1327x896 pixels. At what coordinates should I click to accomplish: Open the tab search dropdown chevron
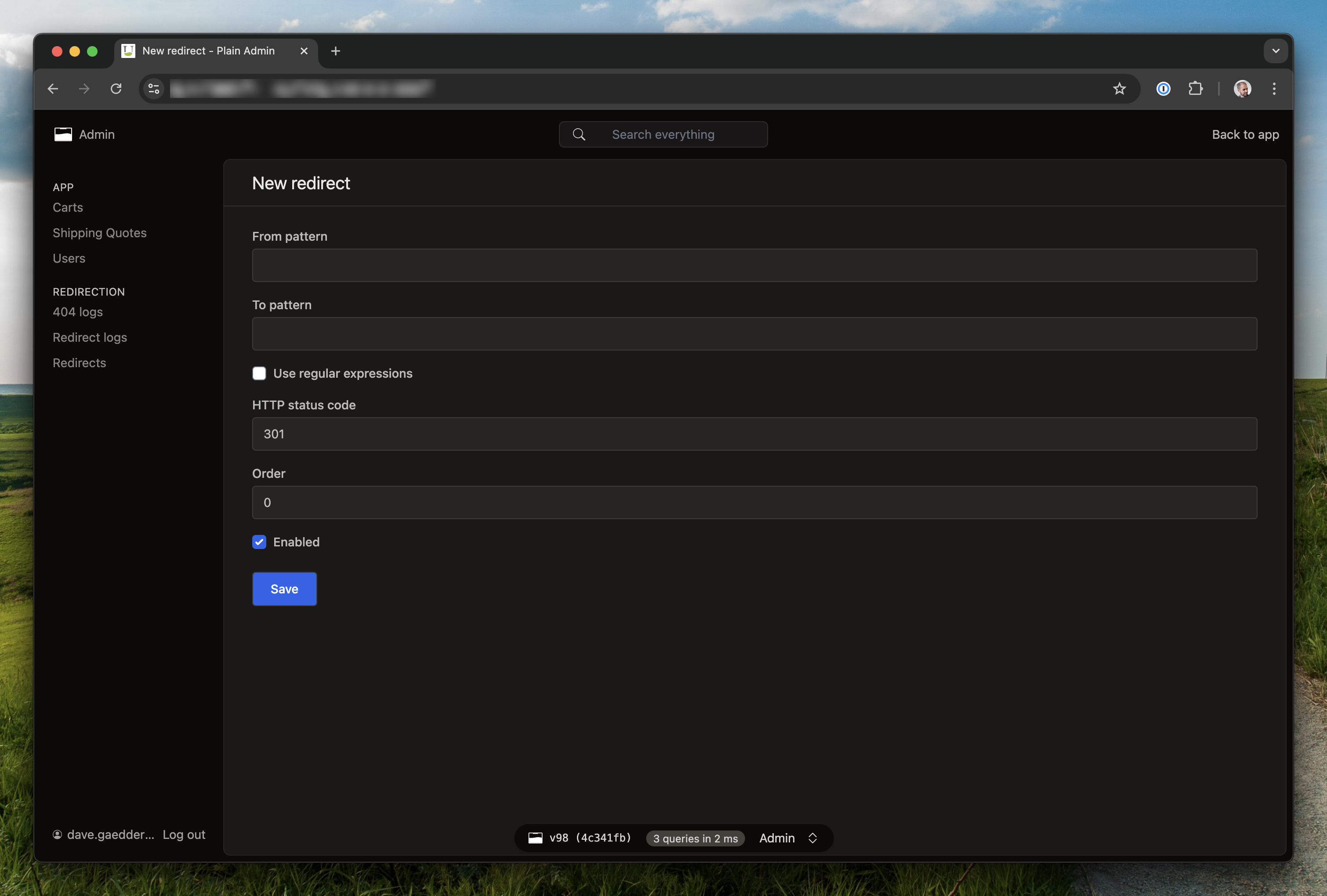click(1276, 51)
